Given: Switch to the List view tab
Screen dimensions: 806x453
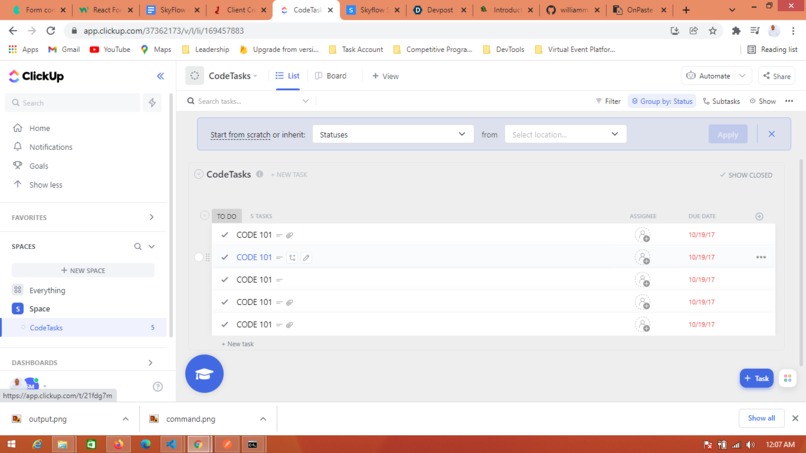Looking at the screenshot, I should click(x=287, y=76).
